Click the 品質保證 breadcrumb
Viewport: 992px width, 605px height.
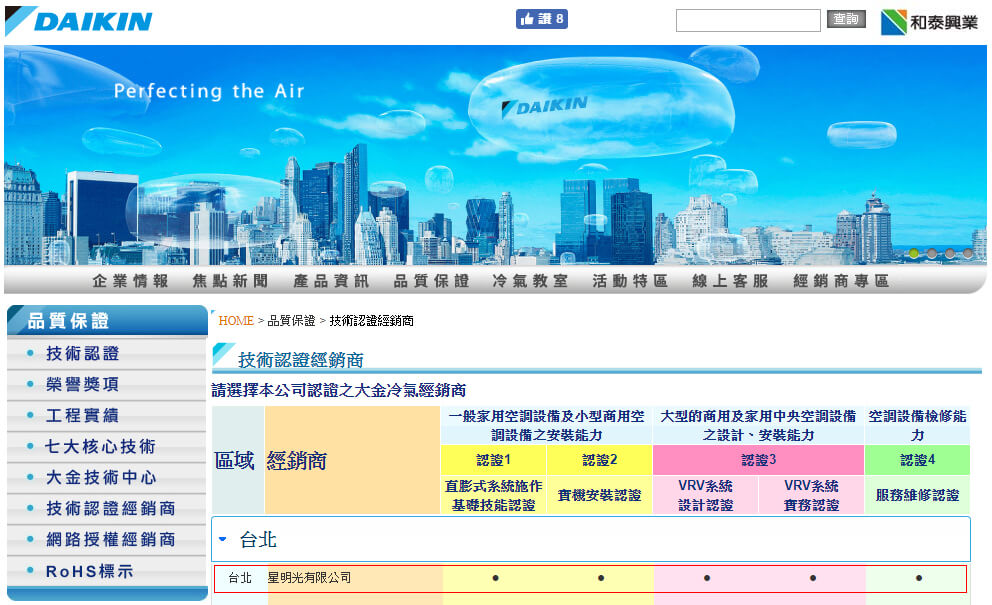[x=291, y=321]
